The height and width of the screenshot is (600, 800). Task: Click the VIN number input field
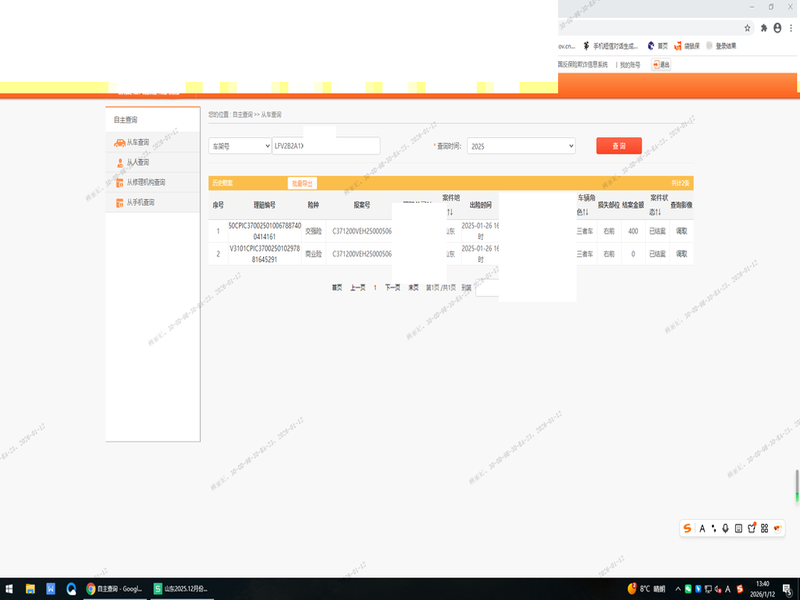(325, 146)
